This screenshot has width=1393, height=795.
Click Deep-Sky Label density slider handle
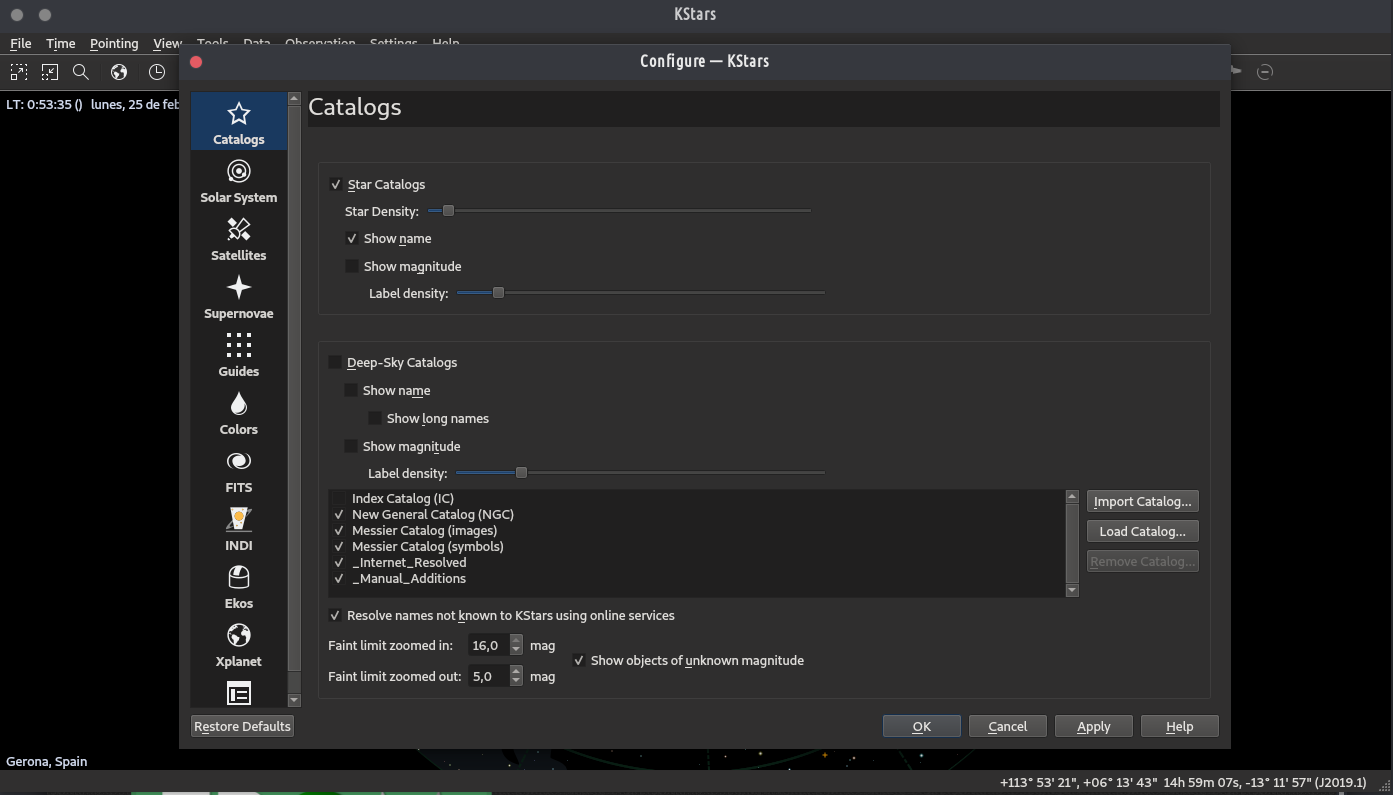[521, 472]
